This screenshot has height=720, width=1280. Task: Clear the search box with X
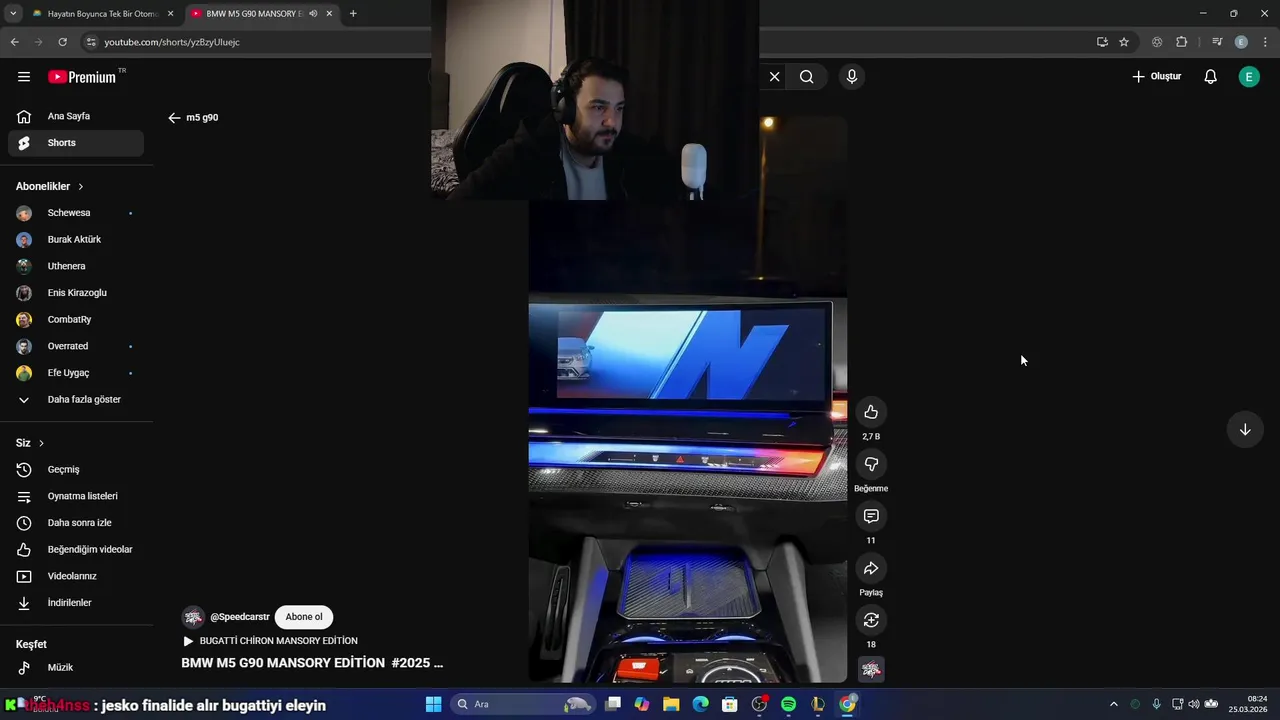pyautogui.click(x=774, y=77)
